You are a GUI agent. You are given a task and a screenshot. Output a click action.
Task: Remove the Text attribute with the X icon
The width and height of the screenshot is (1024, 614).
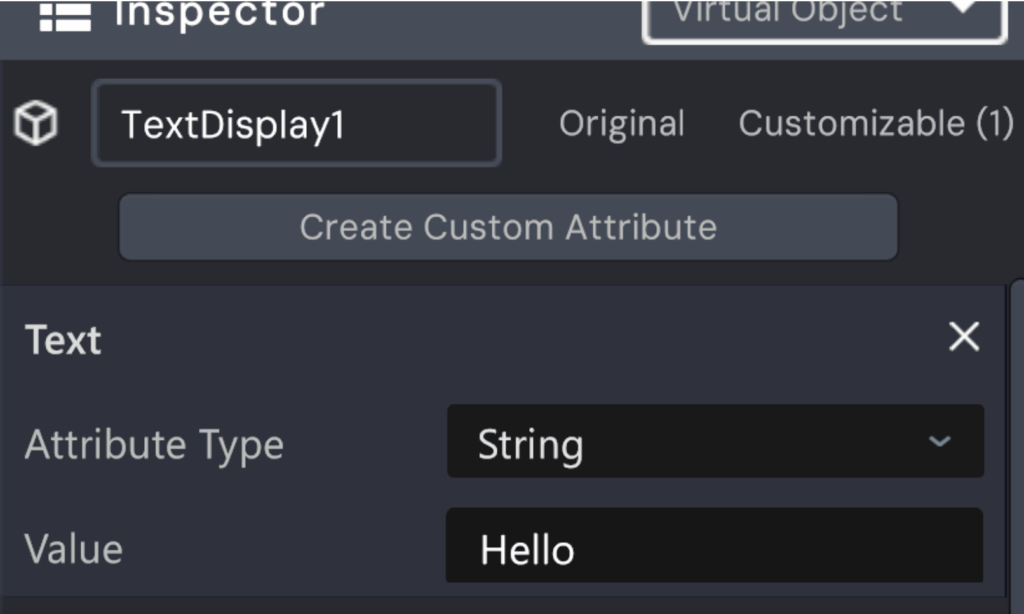(x=964, y=336)
